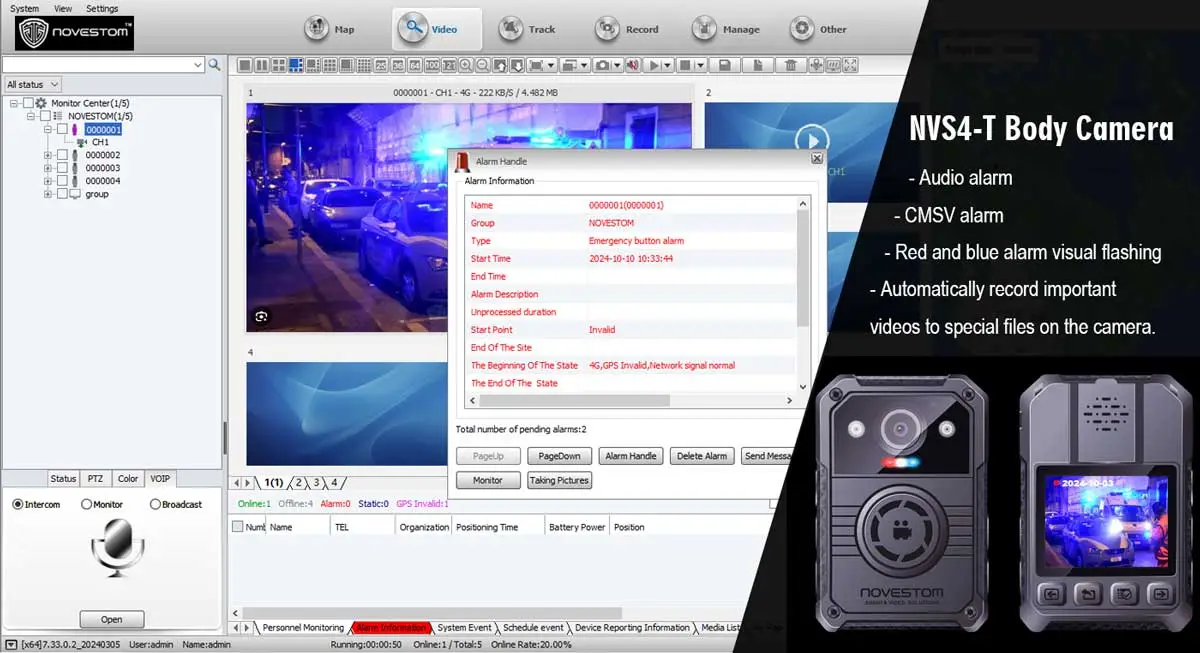Viewport: 1200px width, 653px height.
Task: Click the mute speaker toolbar icon
Action: coord(633,65)
